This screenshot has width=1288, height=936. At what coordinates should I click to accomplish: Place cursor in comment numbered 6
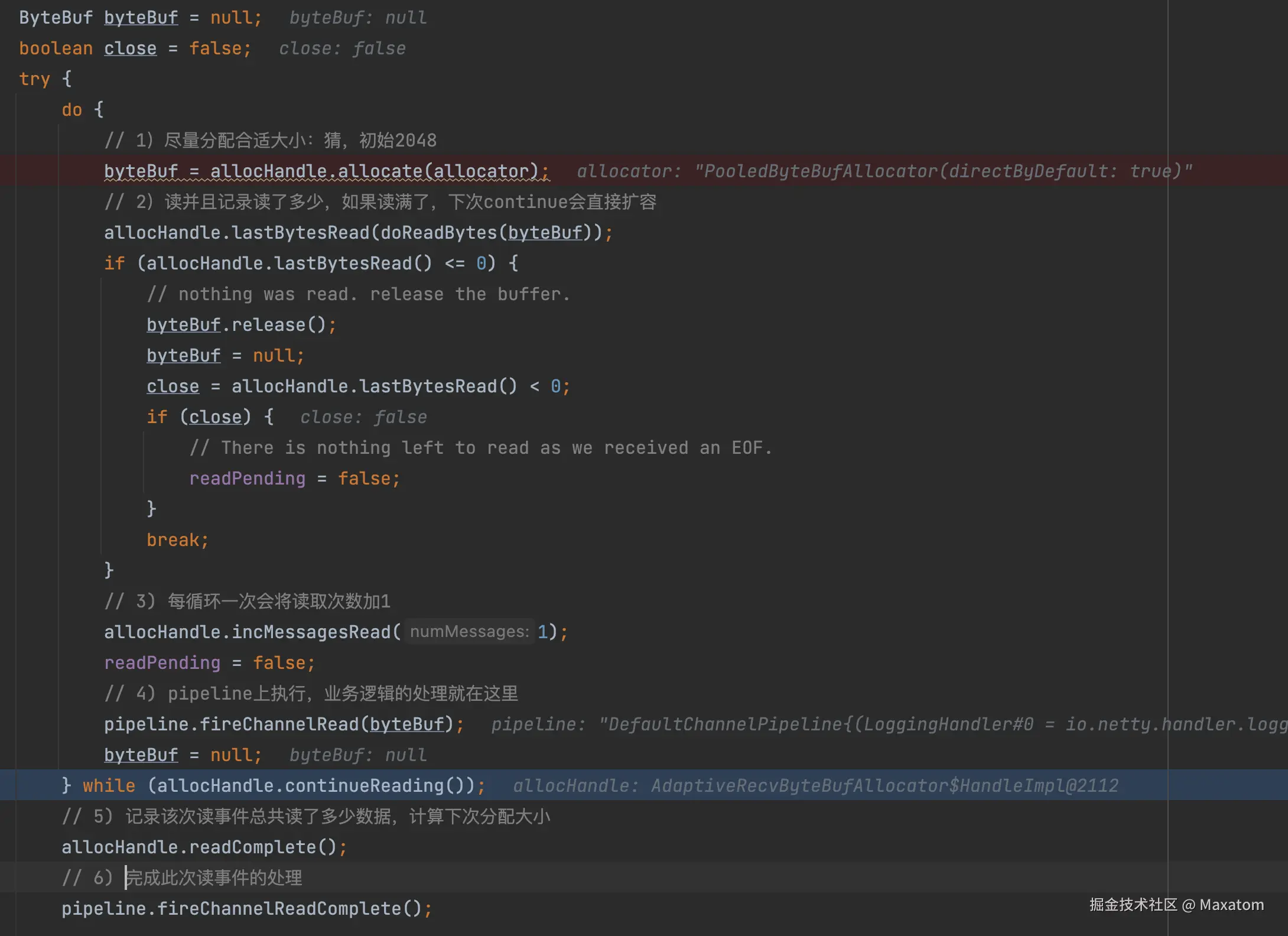(213, 878)
